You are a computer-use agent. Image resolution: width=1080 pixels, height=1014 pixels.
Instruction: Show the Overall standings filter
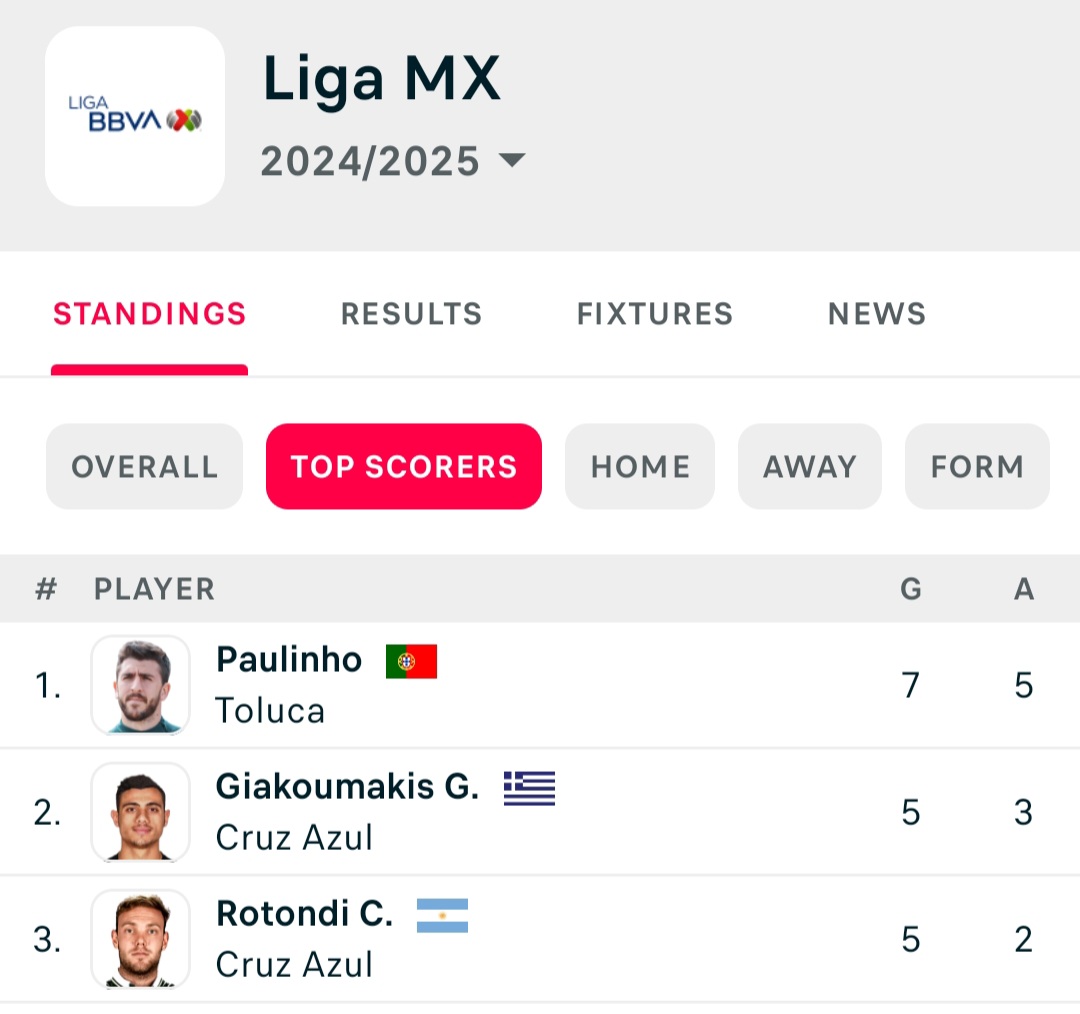point(145,467)
